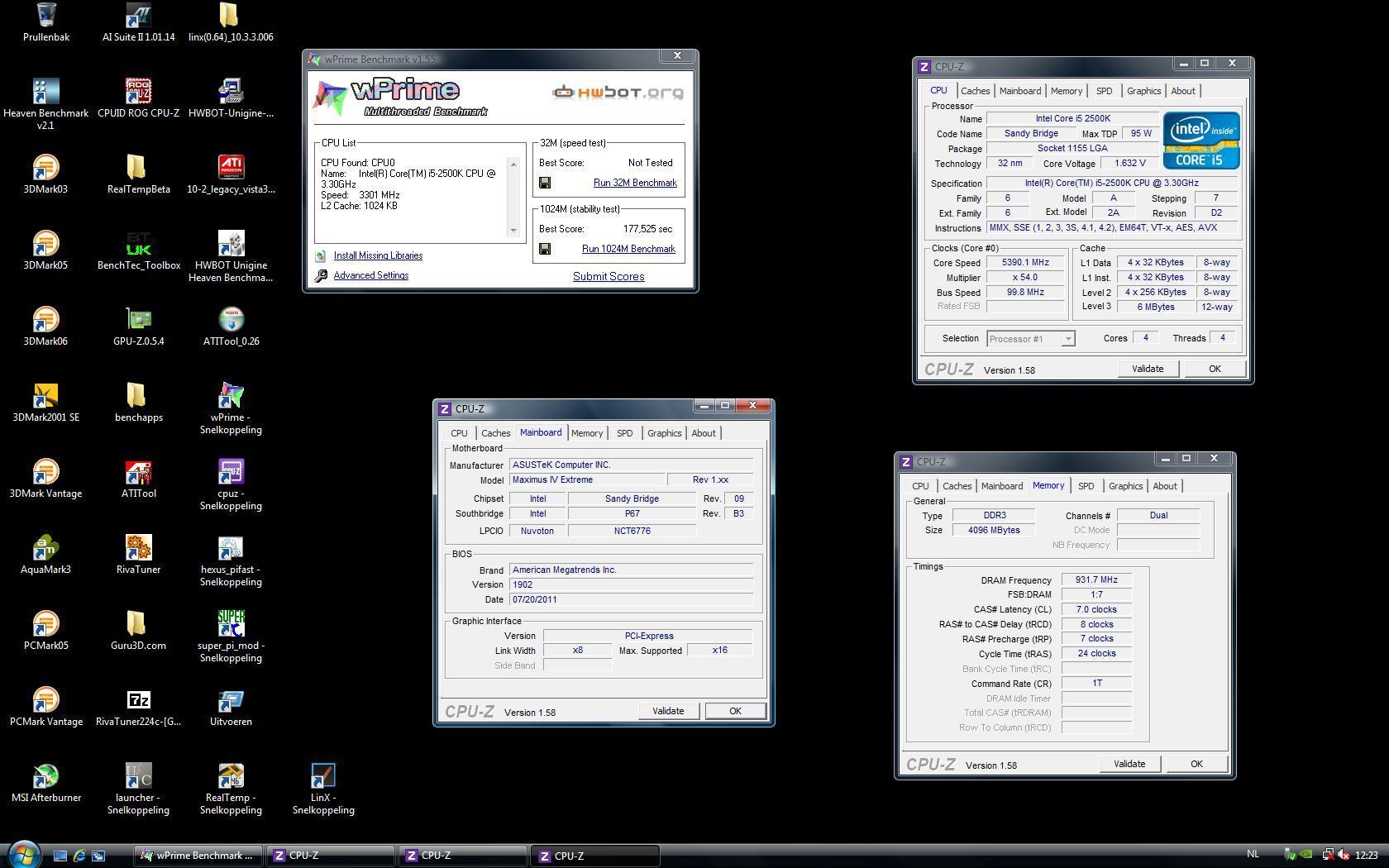Click the save icon beside Run 1024M Benchmark

click(545, 249)
